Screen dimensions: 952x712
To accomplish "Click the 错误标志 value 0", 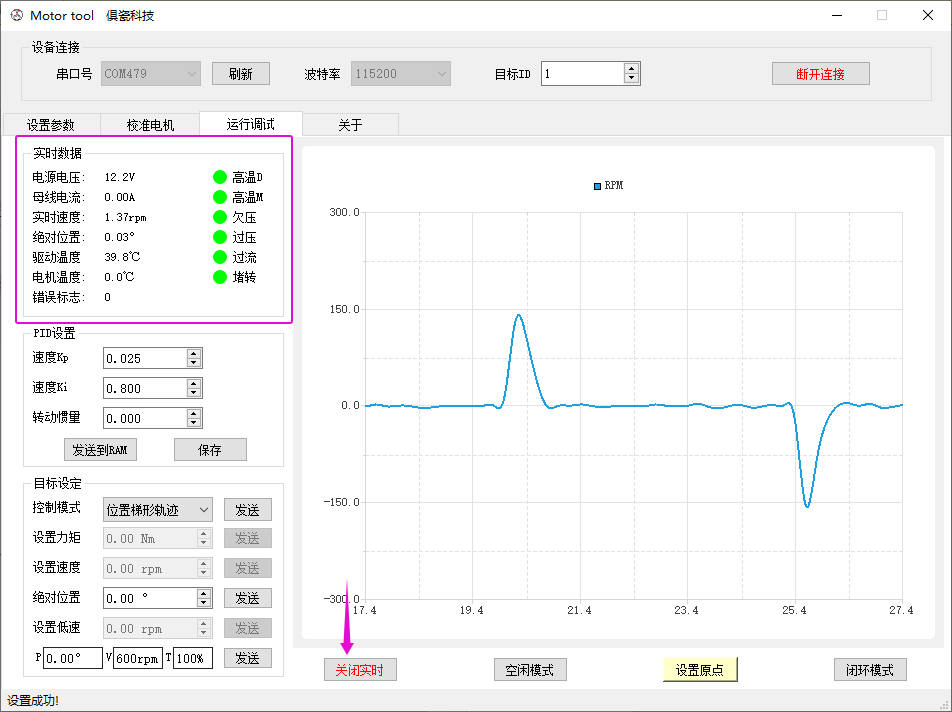I will 107,297.
